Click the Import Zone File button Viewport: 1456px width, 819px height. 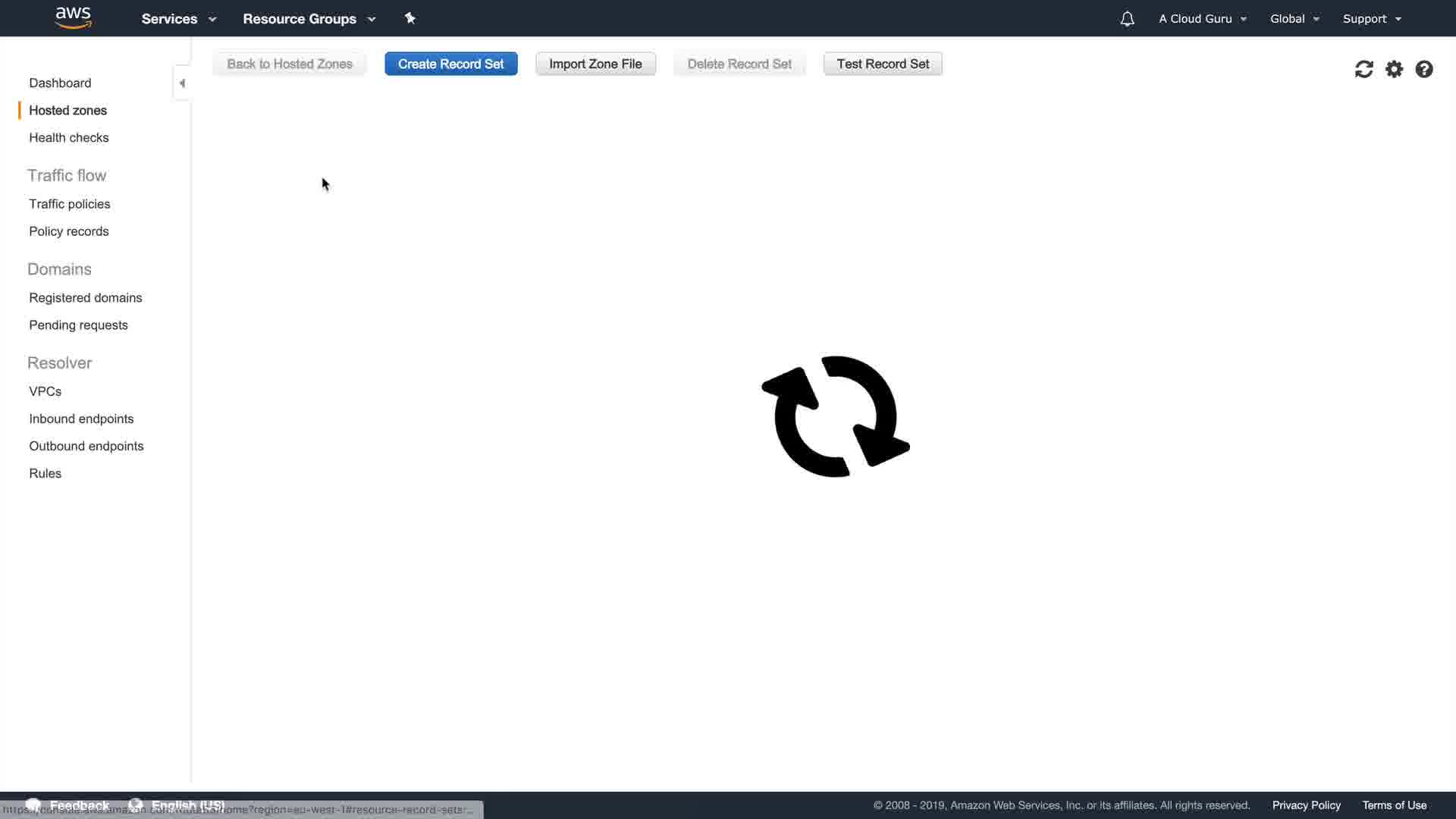click(x=595, y=64)
